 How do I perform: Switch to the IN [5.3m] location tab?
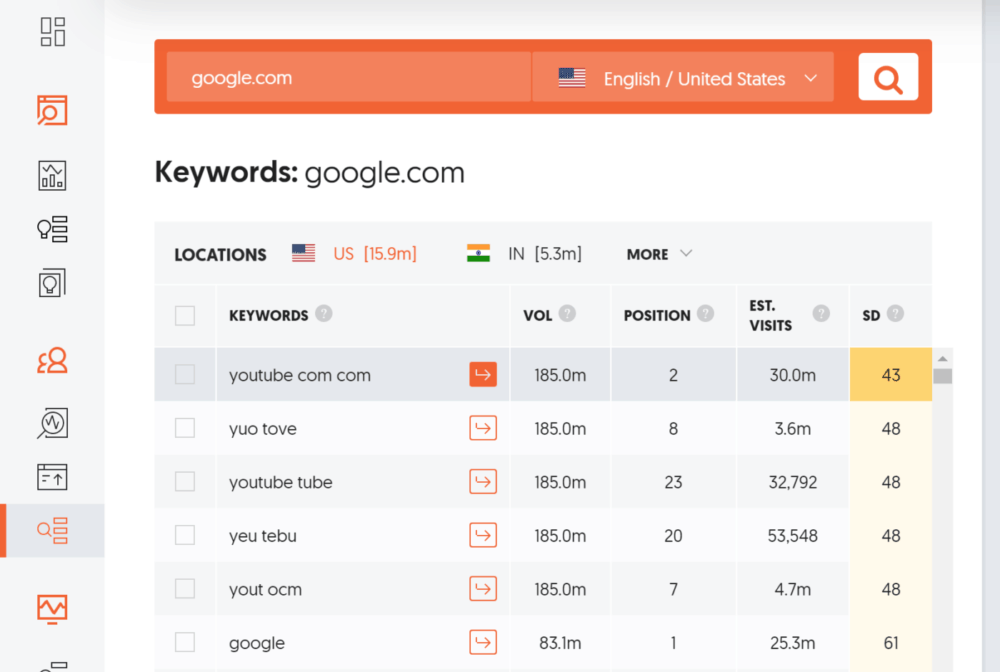545,253
